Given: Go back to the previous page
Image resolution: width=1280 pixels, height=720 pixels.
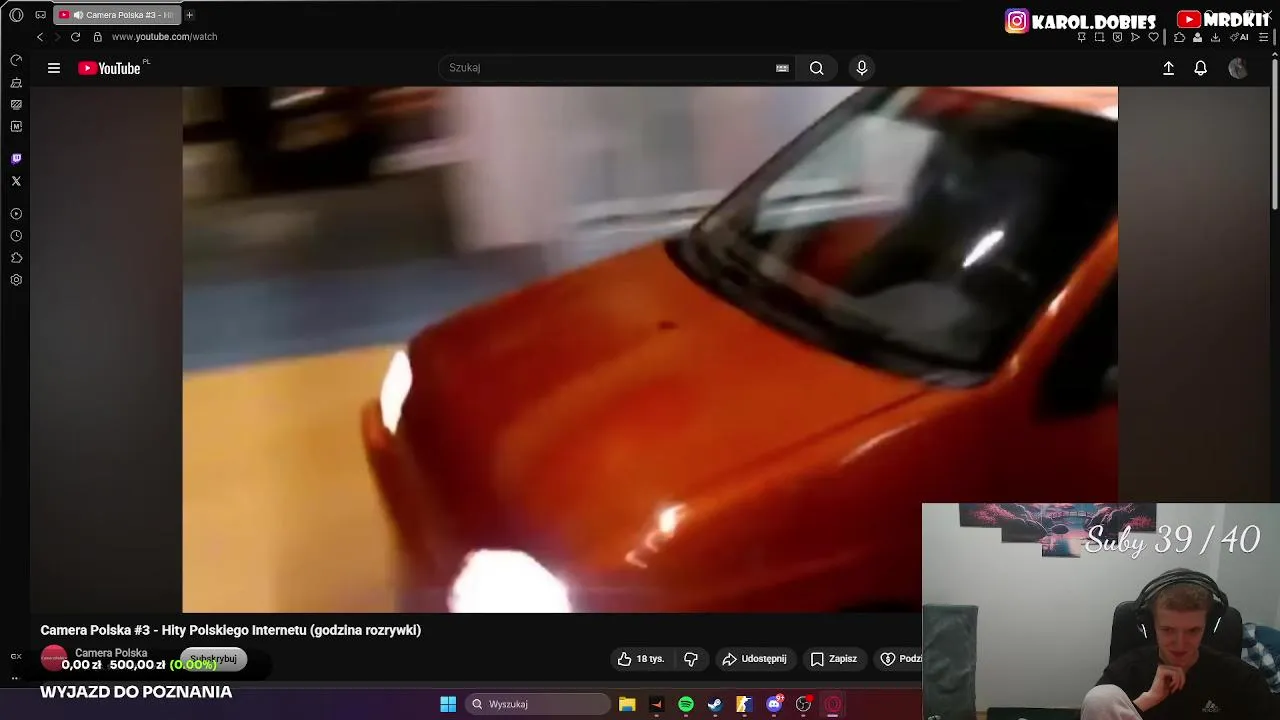Looking at the screenshot, I should coord(40,37).
